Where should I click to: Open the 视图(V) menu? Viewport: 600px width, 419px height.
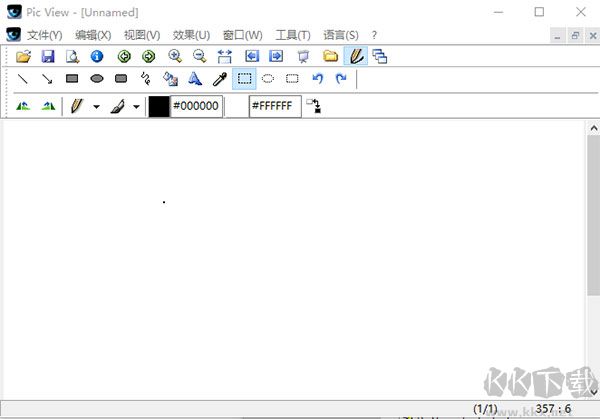point(142,35)
